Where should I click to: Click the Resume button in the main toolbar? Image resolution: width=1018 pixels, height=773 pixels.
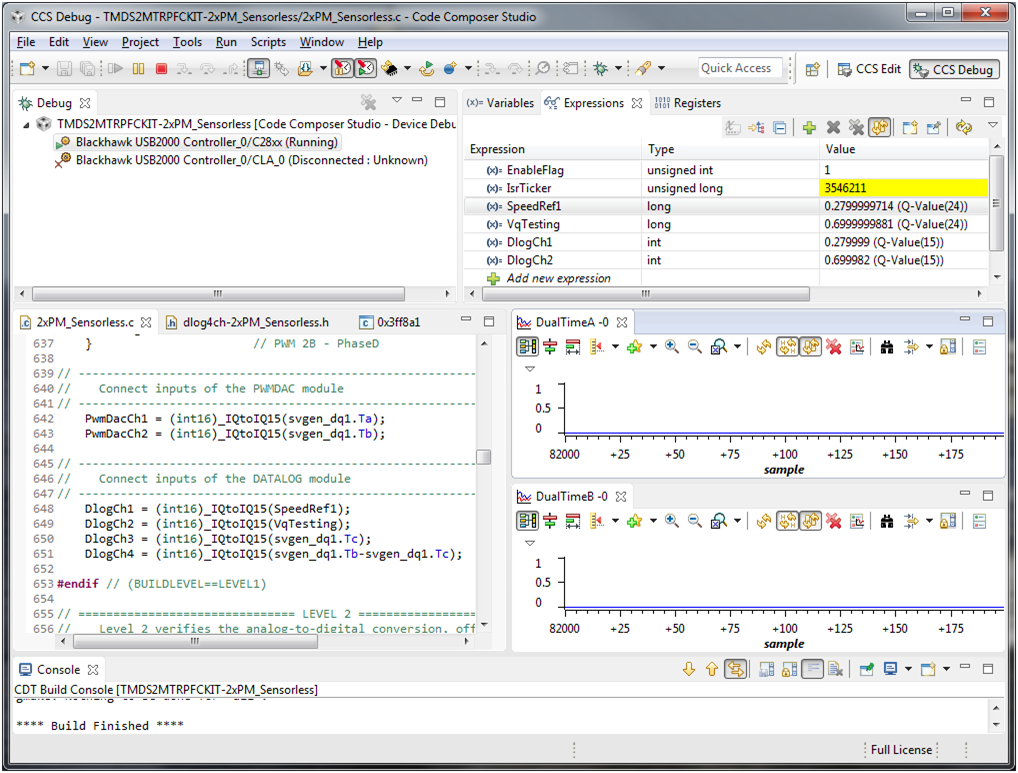pyautogui.click(x=116, y=68)
